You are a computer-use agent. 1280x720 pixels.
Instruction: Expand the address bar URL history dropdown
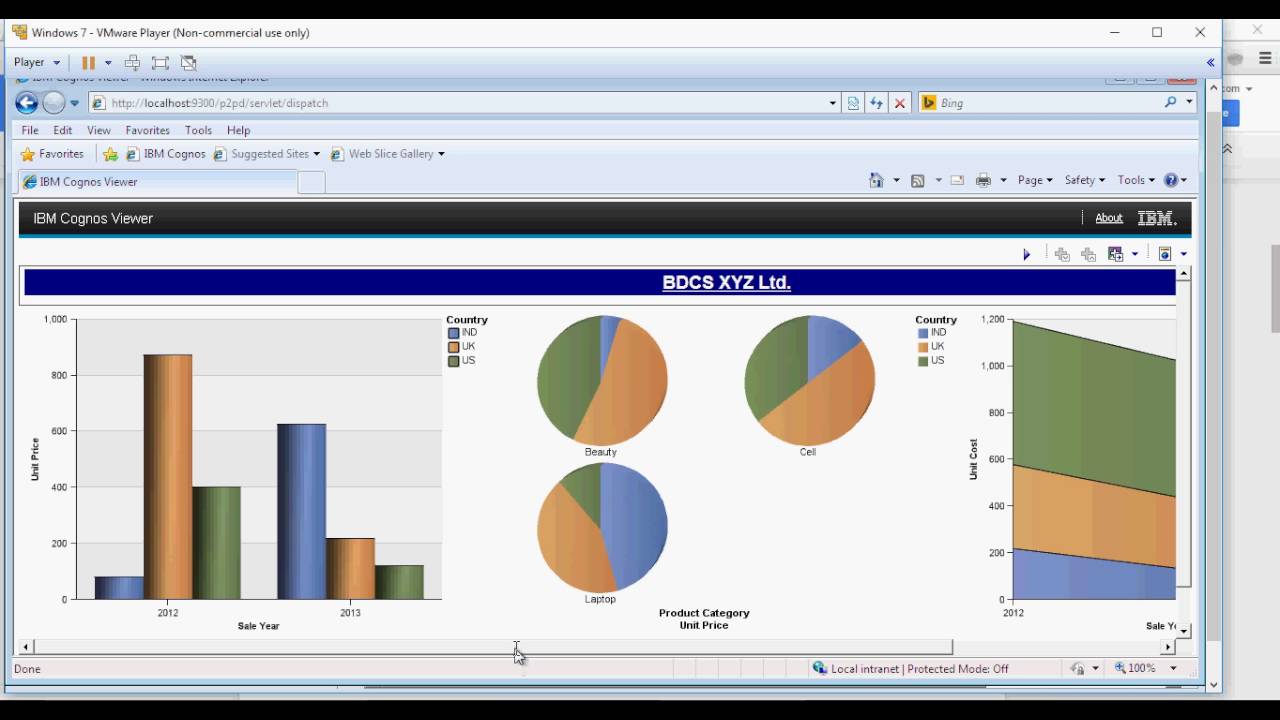click(832, 103)
